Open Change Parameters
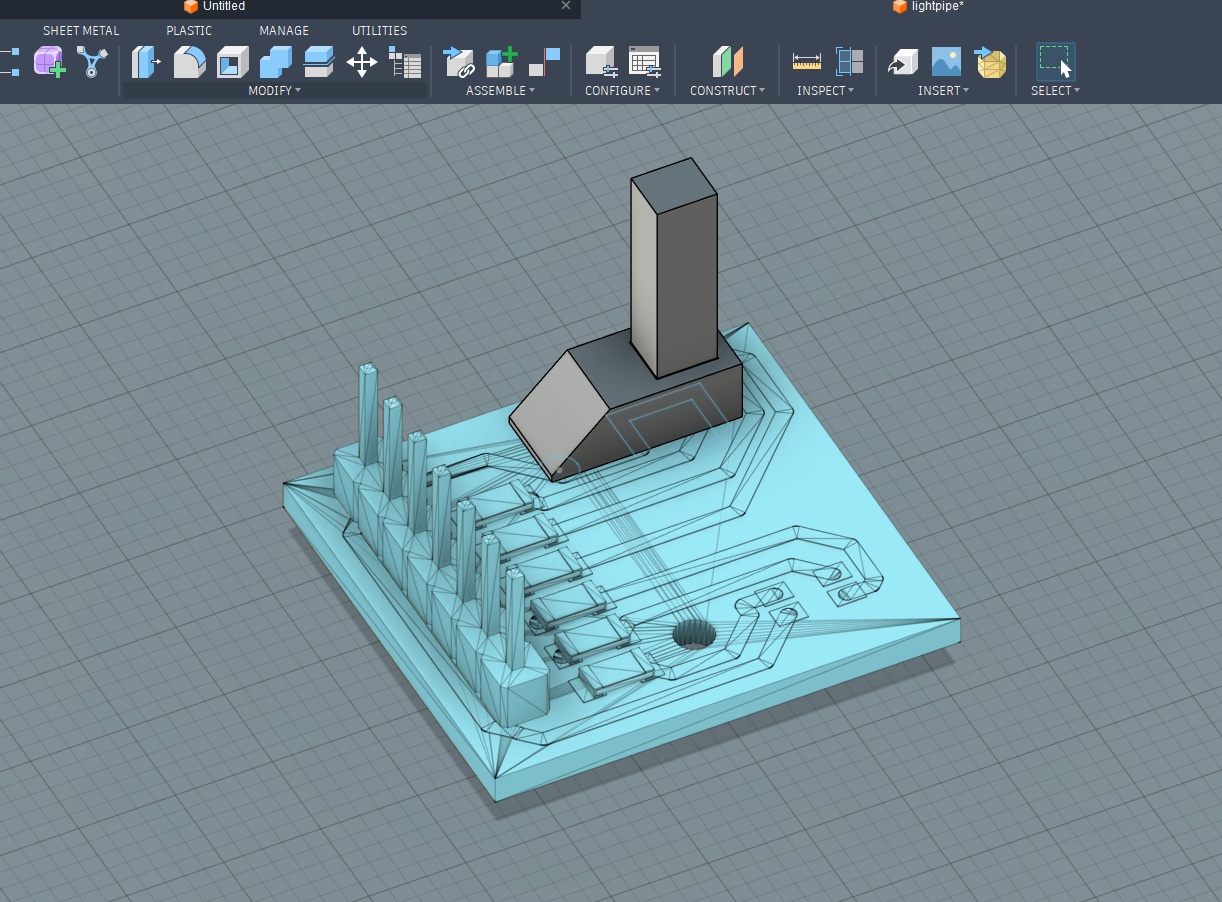Image resolution: width=1222 pixels, height=902 pixels. (405, 62)
